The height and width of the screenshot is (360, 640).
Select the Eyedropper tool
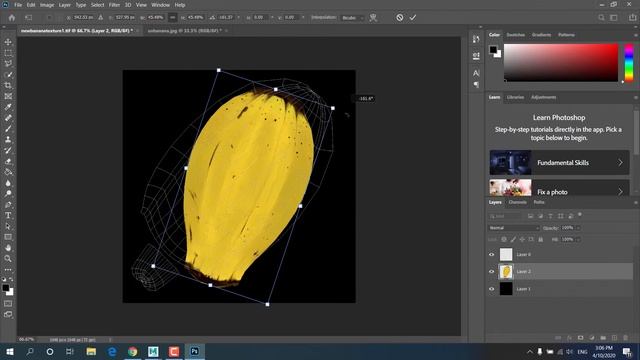8,107
